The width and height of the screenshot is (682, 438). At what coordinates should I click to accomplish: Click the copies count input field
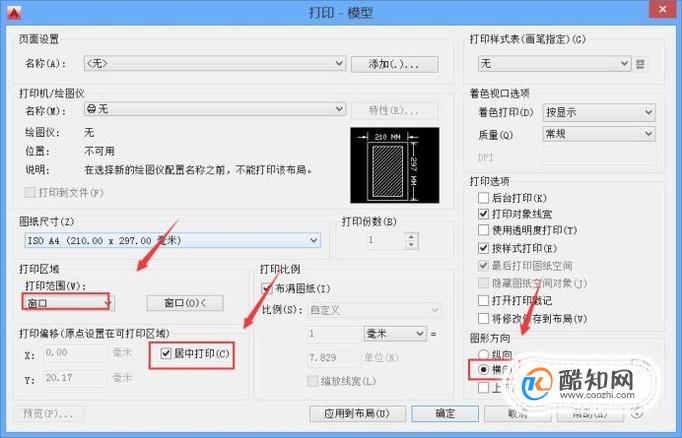385,240
